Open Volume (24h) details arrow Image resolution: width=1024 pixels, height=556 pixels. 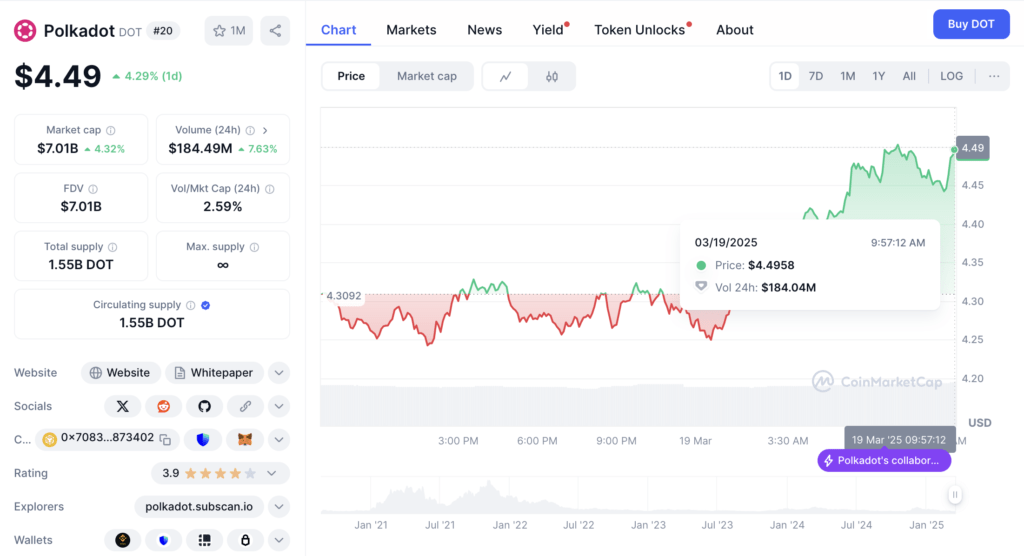(265, 131)
